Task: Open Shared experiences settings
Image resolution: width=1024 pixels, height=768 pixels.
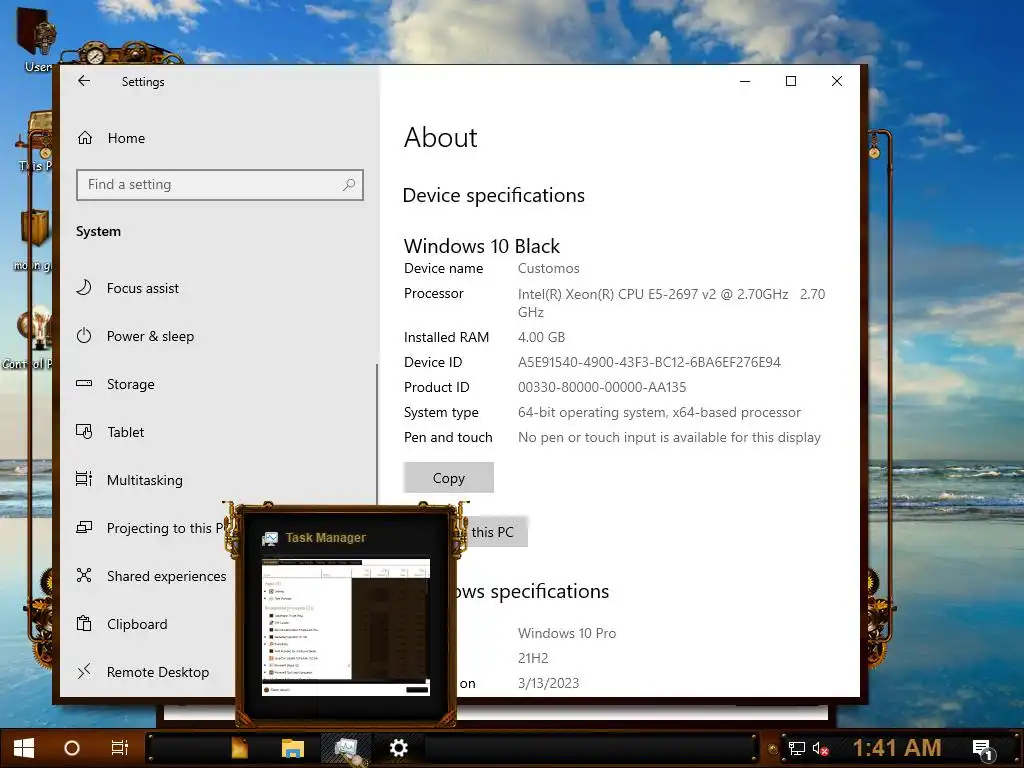Action: click(x=167, y=576)
